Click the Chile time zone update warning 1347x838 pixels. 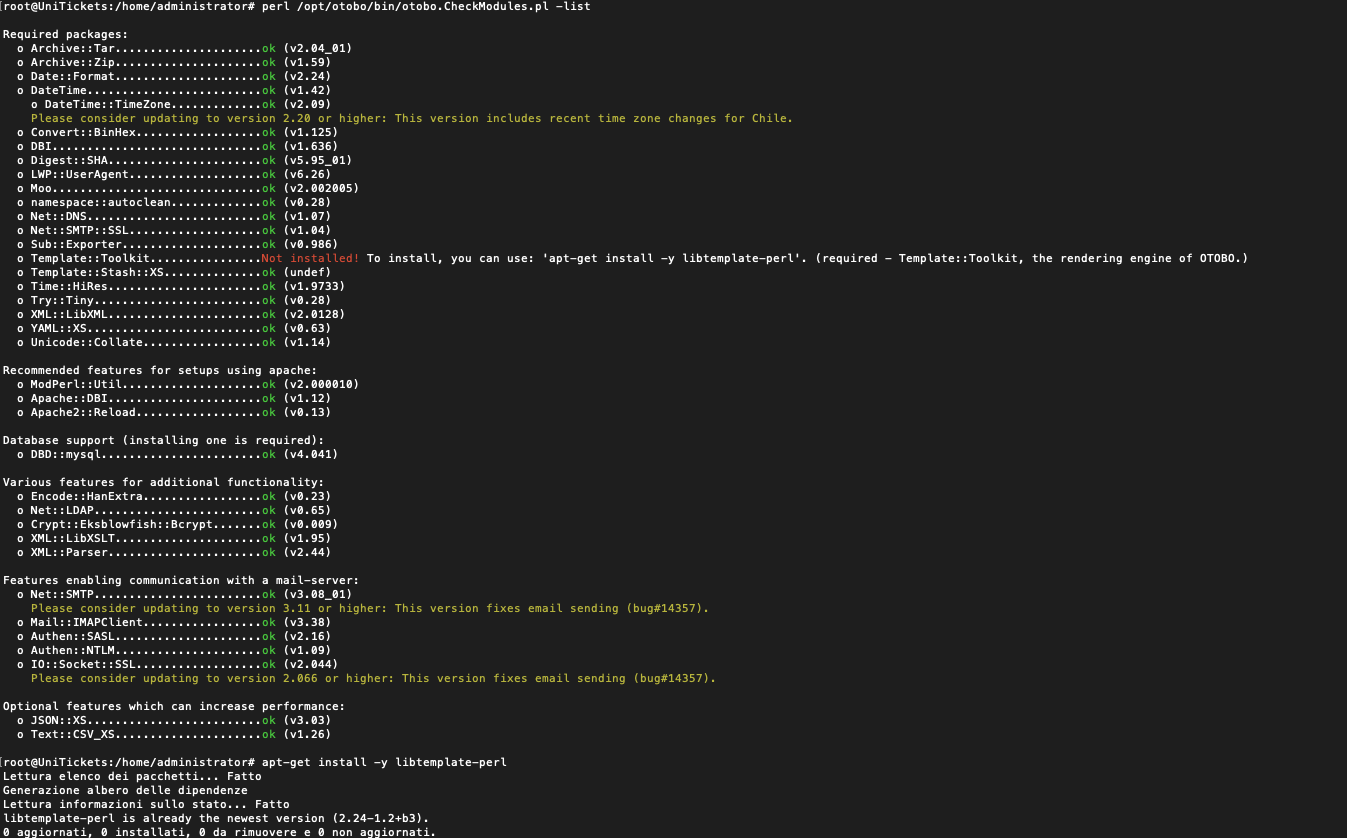click(411, 118)
